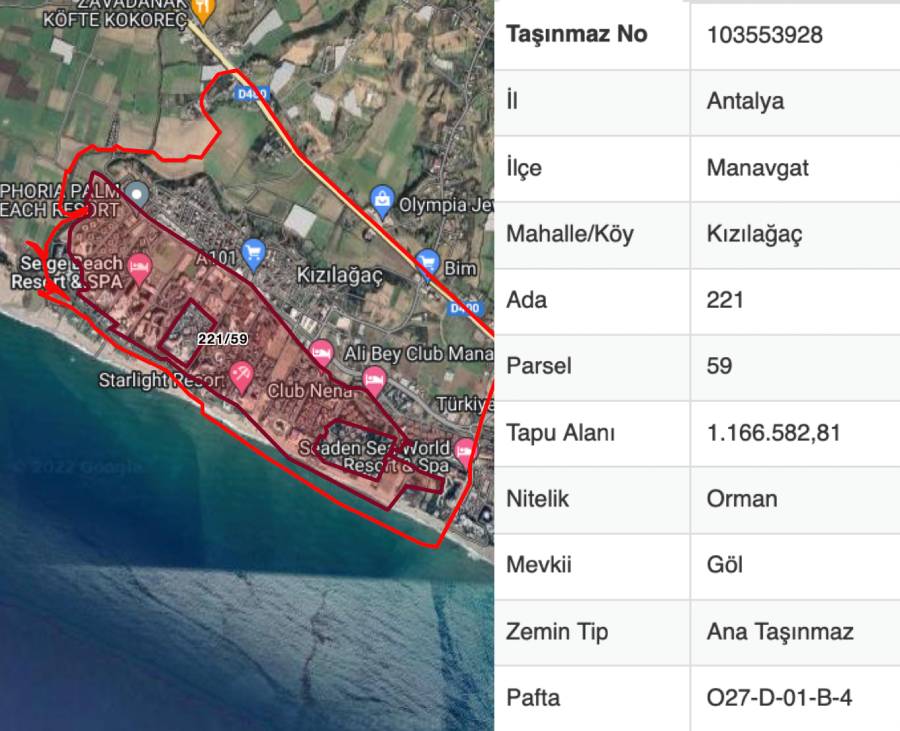Click the upper D400 road shield
The width and height of the screenshot is (900, 731).
pyautogui.click(x=251, y=93)
